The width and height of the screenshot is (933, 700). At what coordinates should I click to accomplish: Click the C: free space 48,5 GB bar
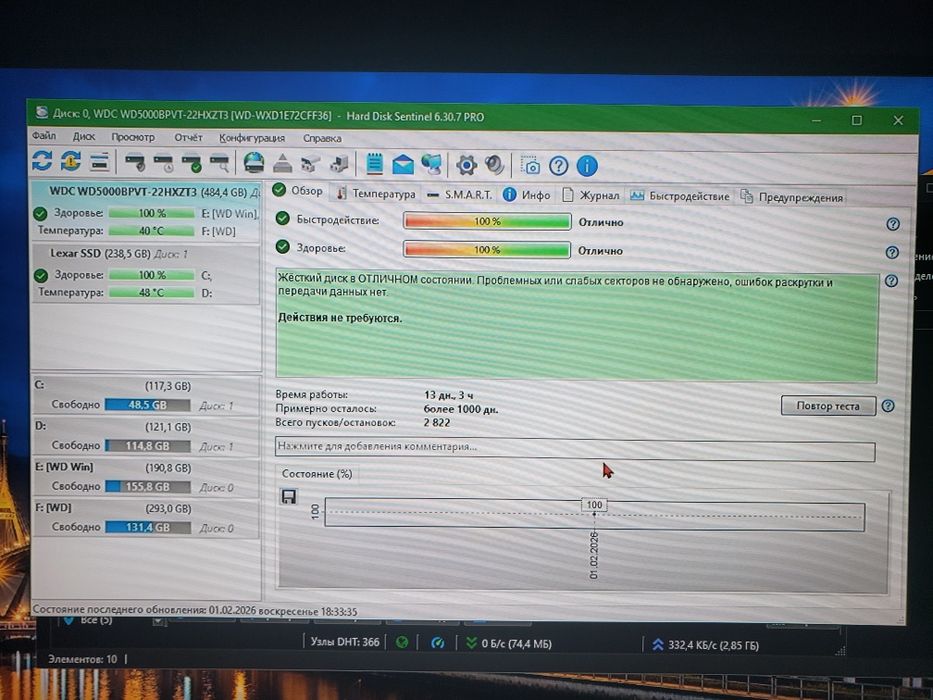[148, 405]
